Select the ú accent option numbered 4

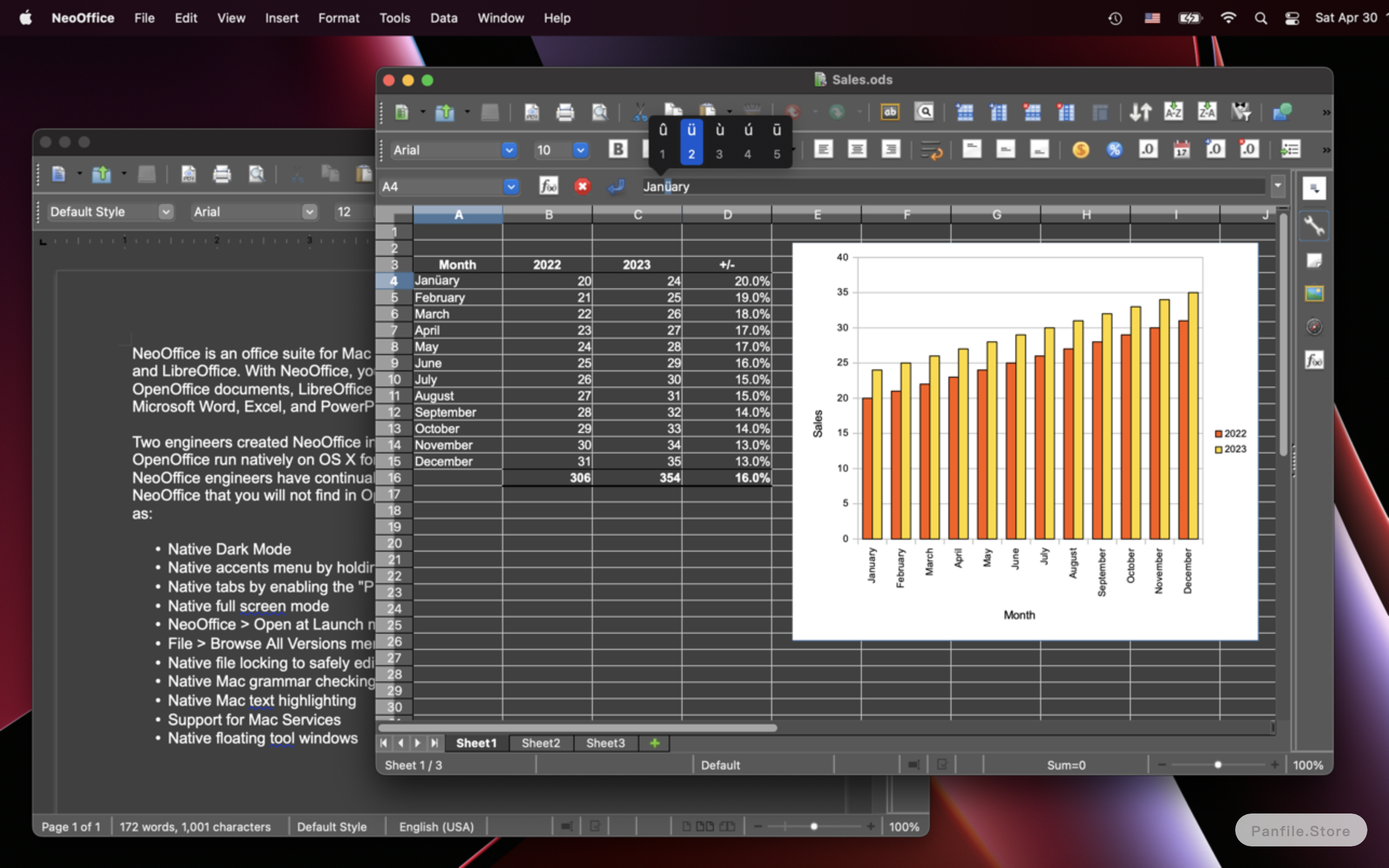tap(748, 142)
